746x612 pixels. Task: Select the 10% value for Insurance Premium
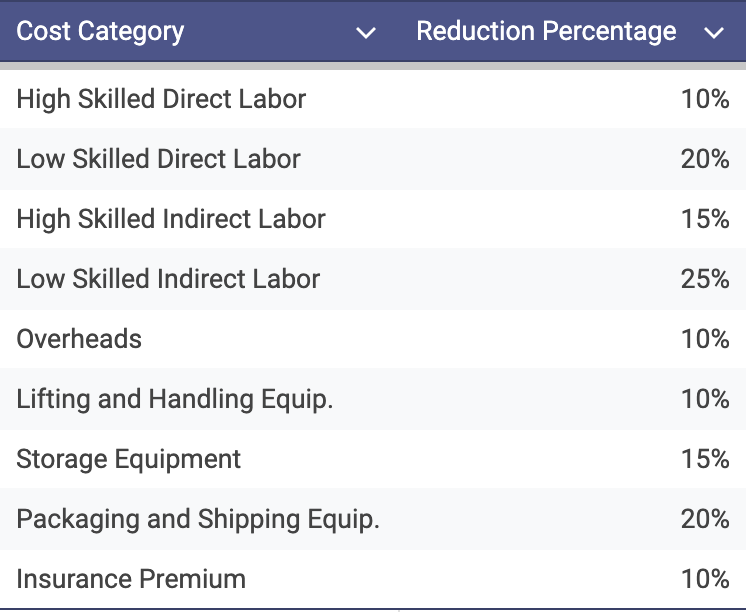tap(705, 579)
